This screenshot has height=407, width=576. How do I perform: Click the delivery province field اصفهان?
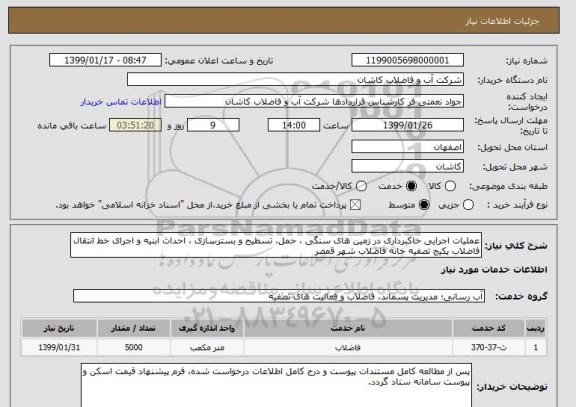click(x=407, y=147)
